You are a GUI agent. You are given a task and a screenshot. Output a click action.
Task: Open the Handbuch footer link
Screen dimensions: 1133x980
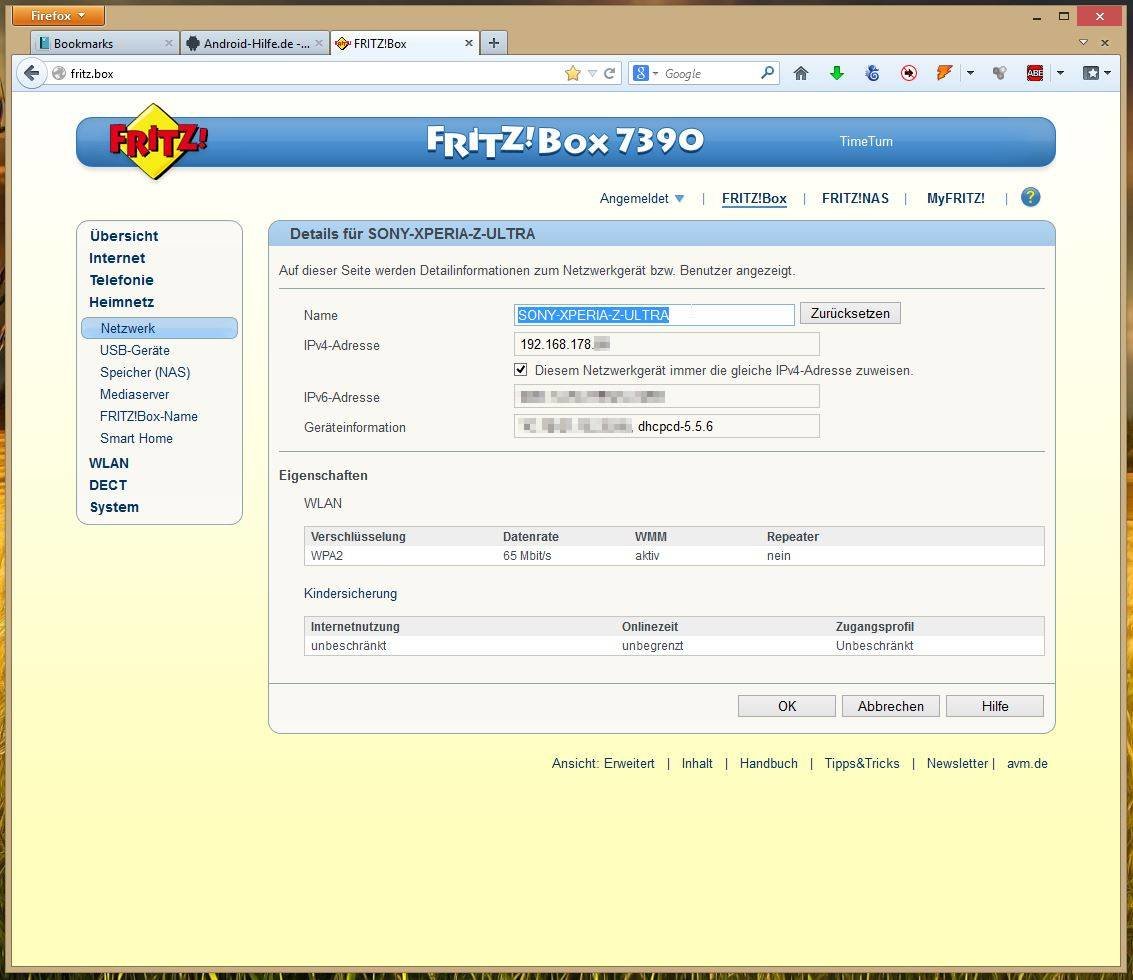point(768,763)
